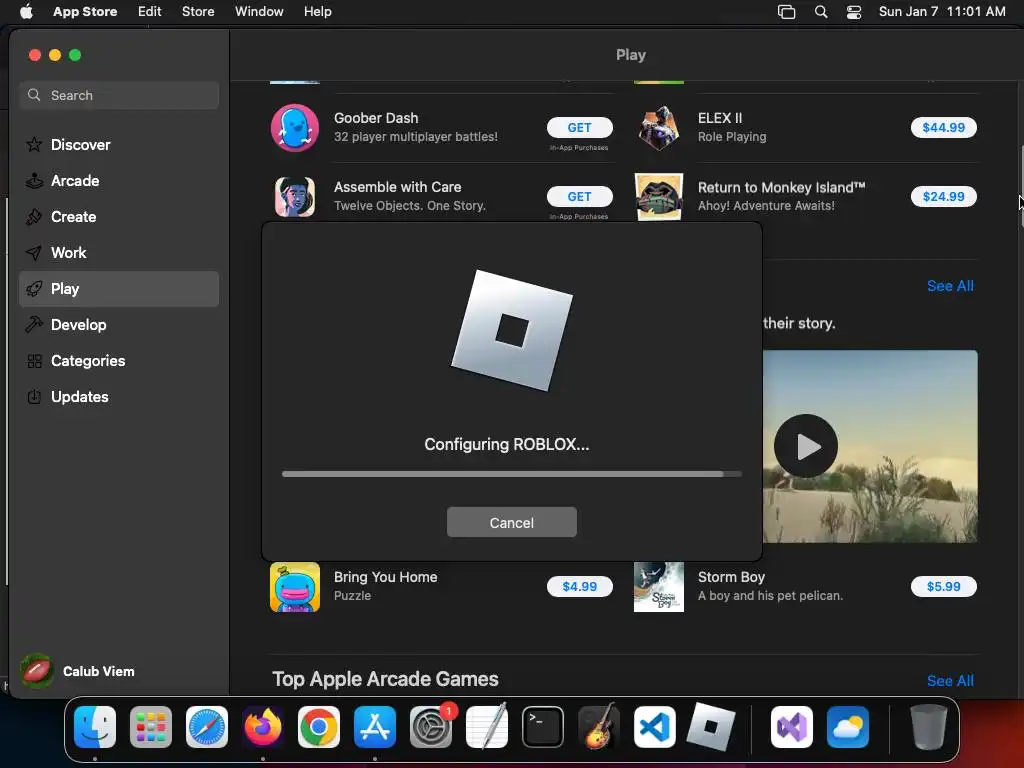Viewport: 1024px width, 768px height.
Task: Get Assemble with Care
Action: [x=579, y=197]
